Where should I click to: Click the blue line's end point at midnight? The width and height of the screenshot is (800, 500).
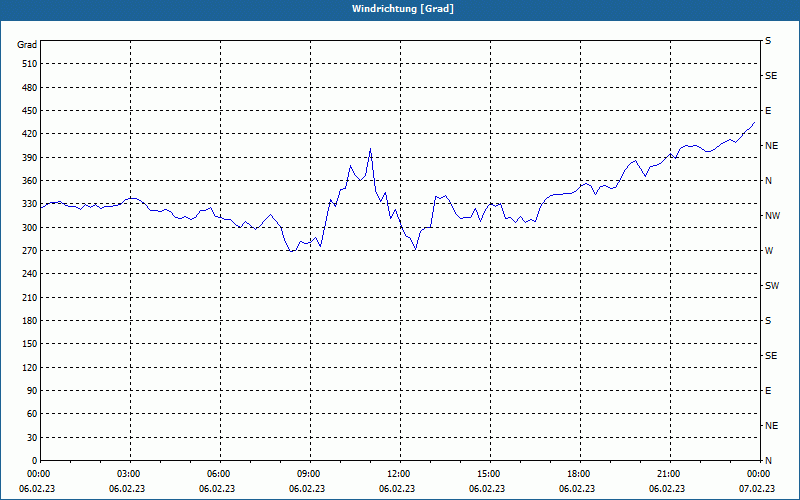coord(754,122)
